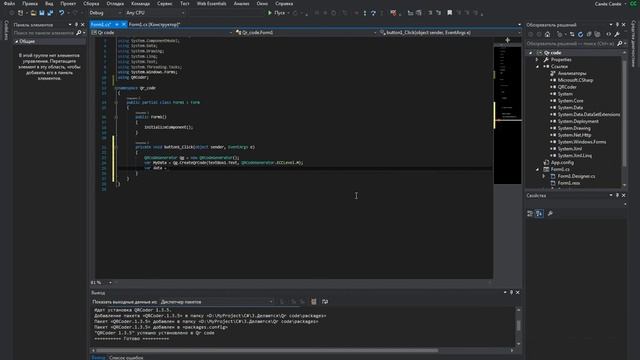Click the Home icon in Solution Explorer

[547, 35]
